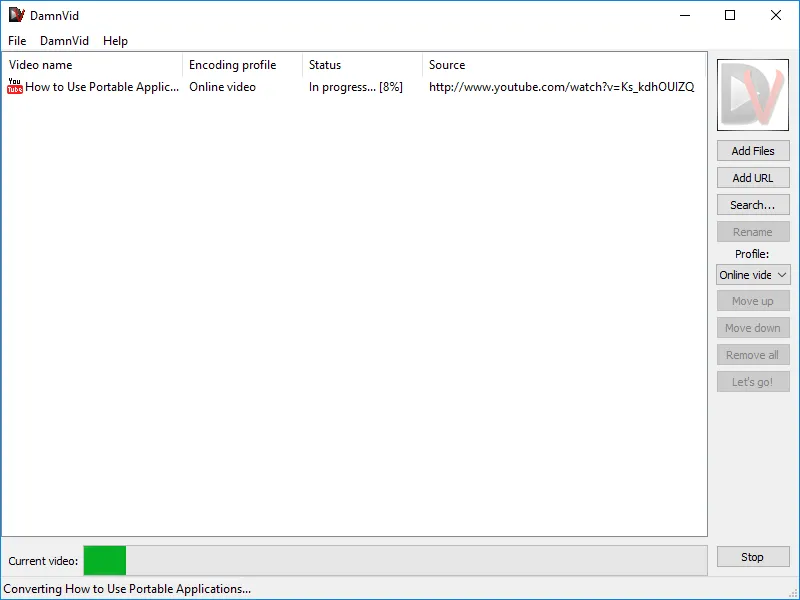Expand the Profile dropdown
This screenshot has width=800, height=600.
753,275
